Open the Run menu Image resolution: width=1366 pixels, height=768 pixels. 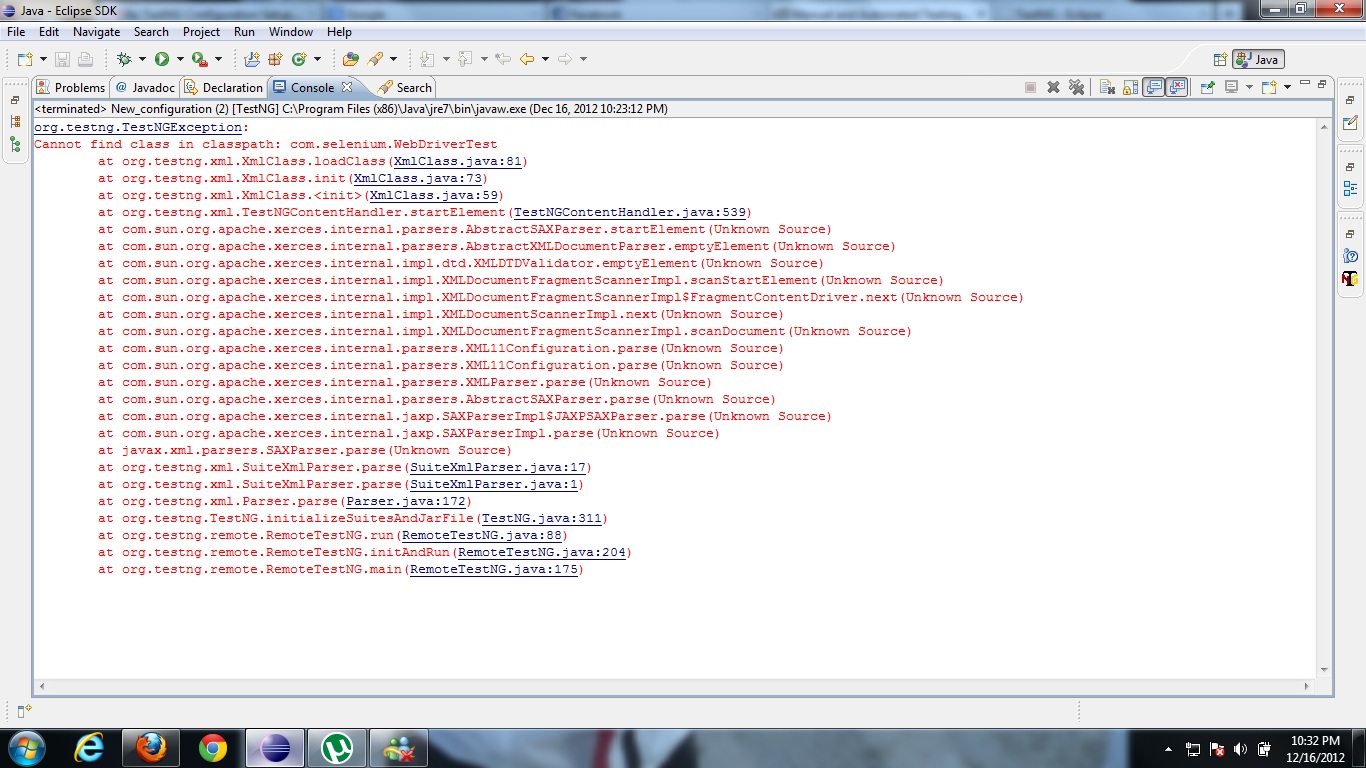(244, 32)
